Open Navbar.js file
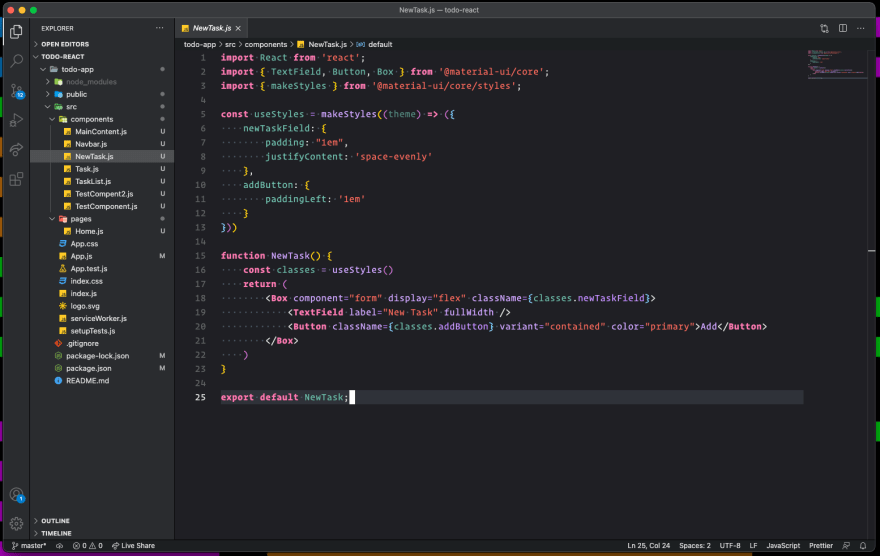 coord(102,144)
